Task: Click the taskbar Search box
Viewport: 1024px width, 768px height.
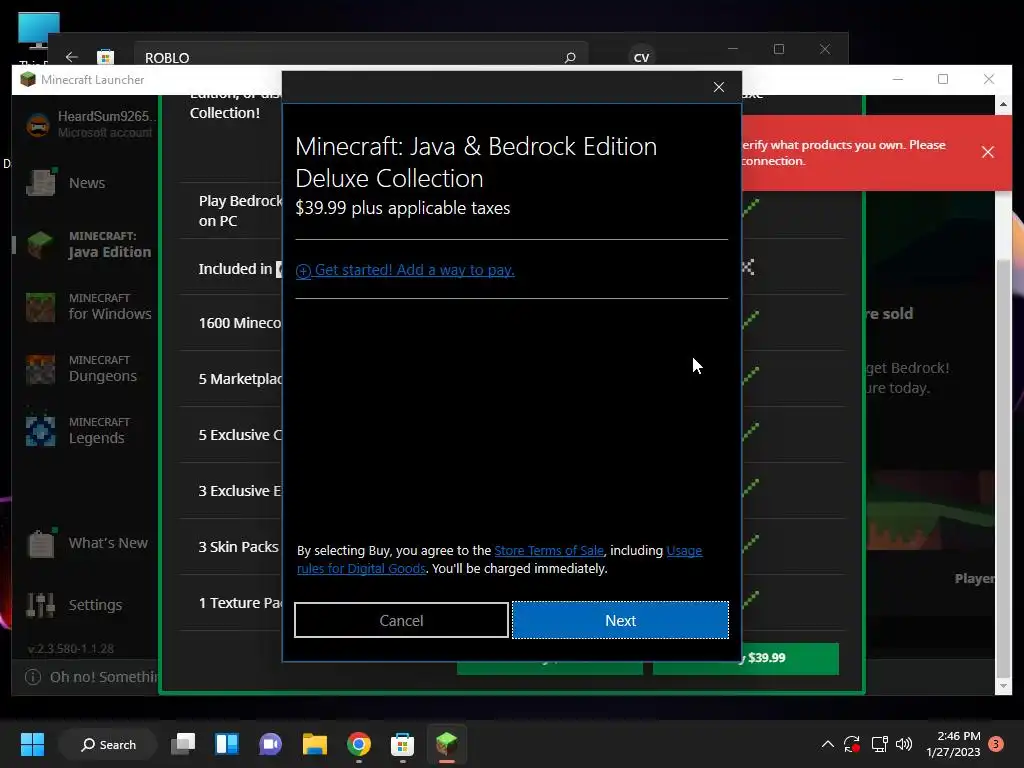Action: 108,744
